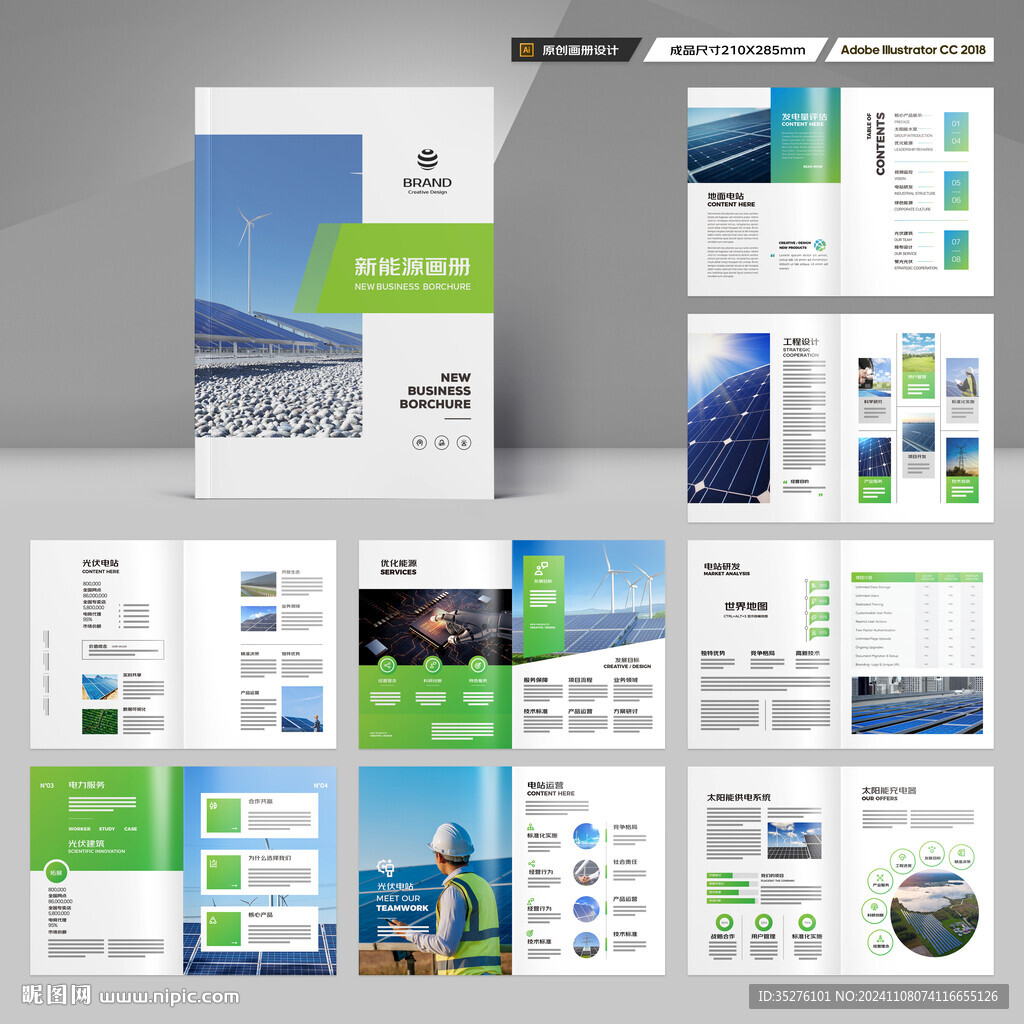Click the 太阳能充电器 heading
Viewport: 1024px width, 1024px height.
pyautogui.click(x=889, y=790)
